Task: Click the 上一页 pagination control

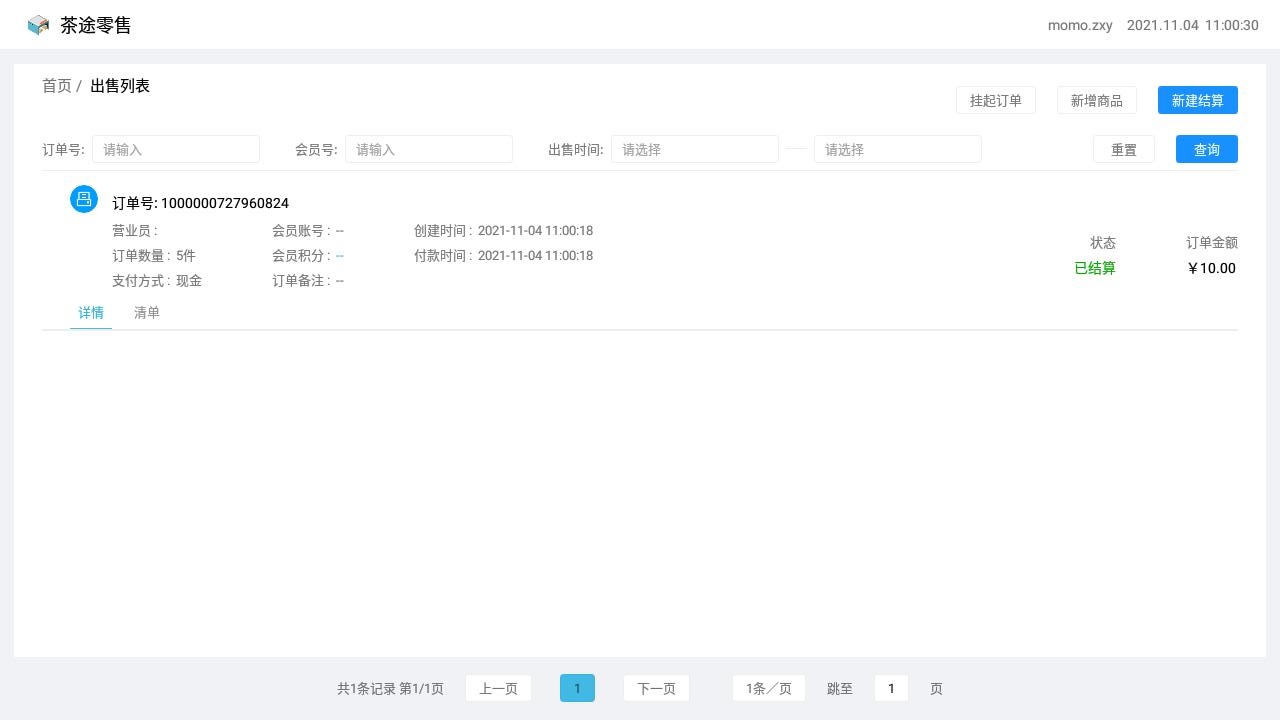Action: (x=498, y=688)
